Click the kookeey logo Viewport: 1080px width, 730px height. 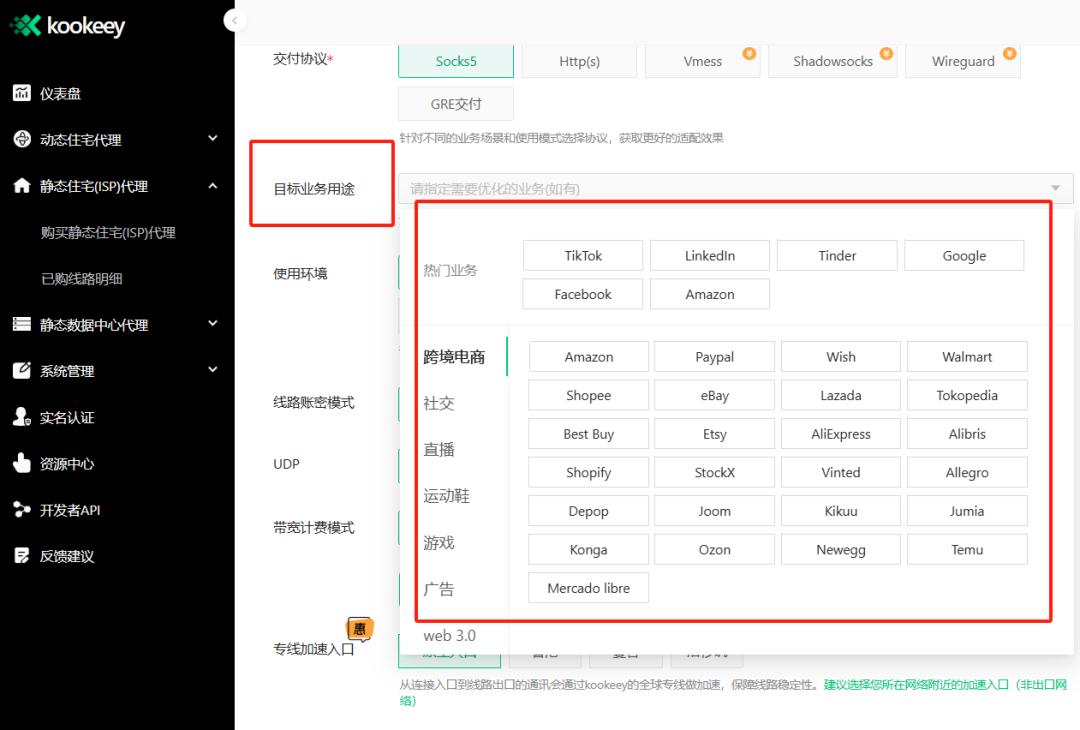[67, 26]
